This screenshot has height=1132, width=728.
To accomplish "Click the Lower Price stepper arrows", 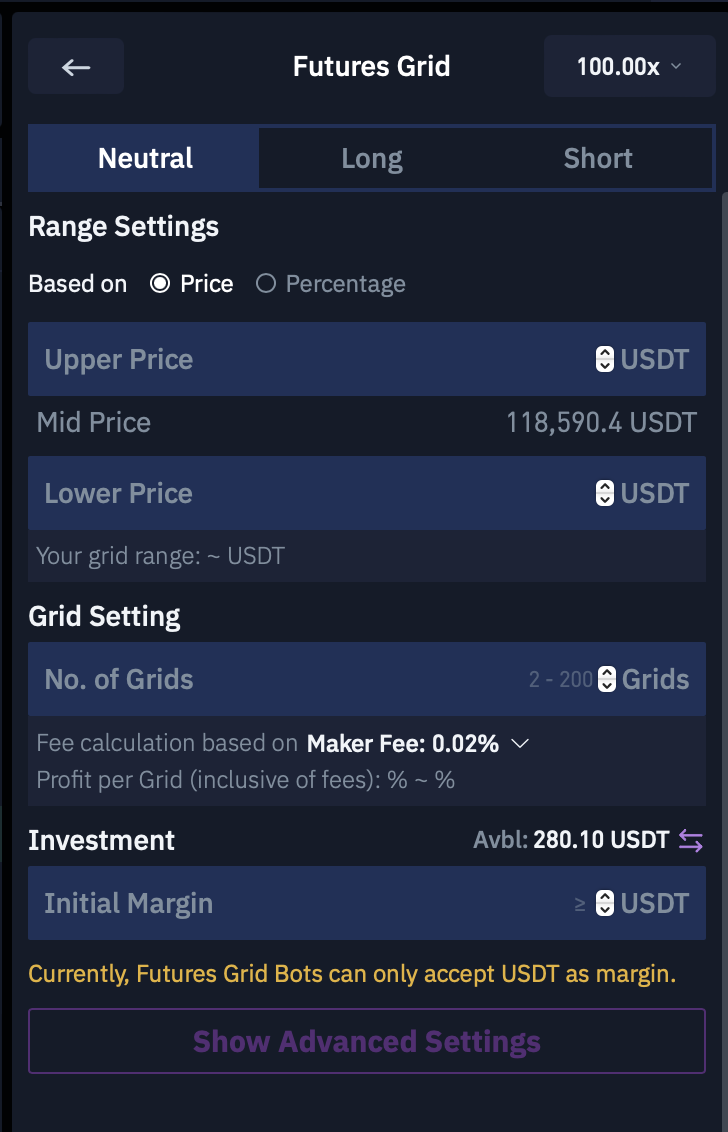I will click(604, 493).
